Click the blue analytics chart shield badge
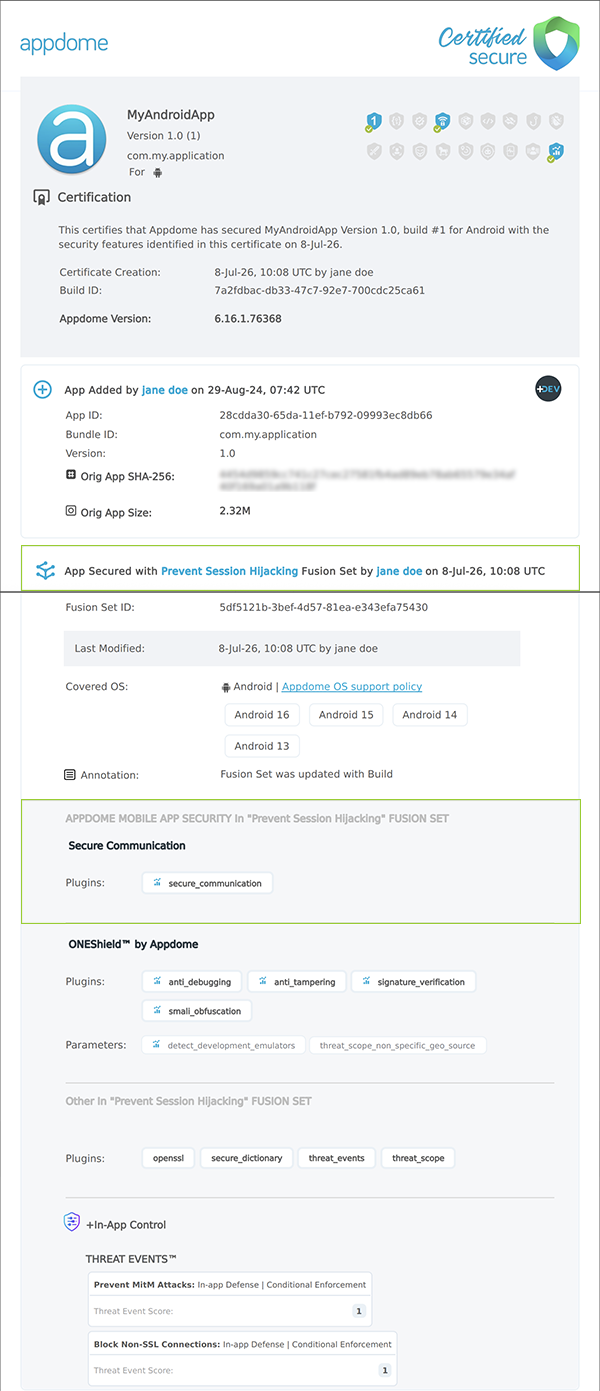The image size is (600, 1391). click(x=555, y=152)
